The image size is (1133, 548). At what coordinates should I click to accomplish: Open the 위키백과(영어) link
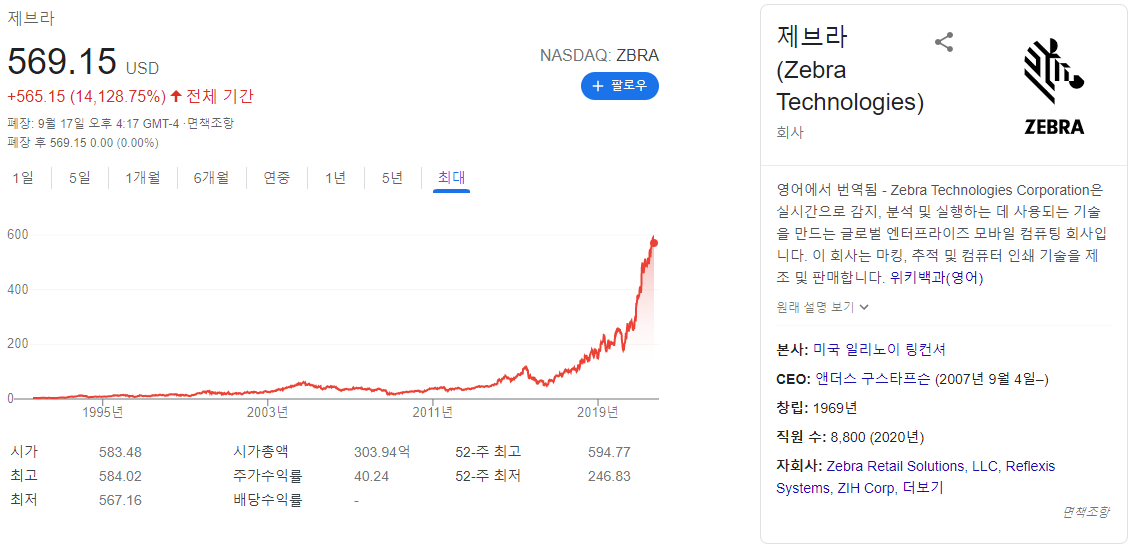pyautogui.click(x=937, y=277)
